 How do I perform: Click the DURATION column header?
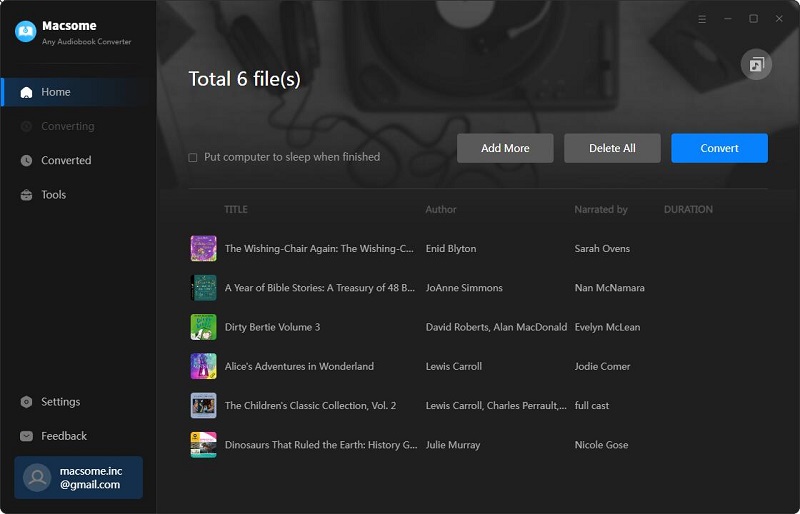(688, 210)
